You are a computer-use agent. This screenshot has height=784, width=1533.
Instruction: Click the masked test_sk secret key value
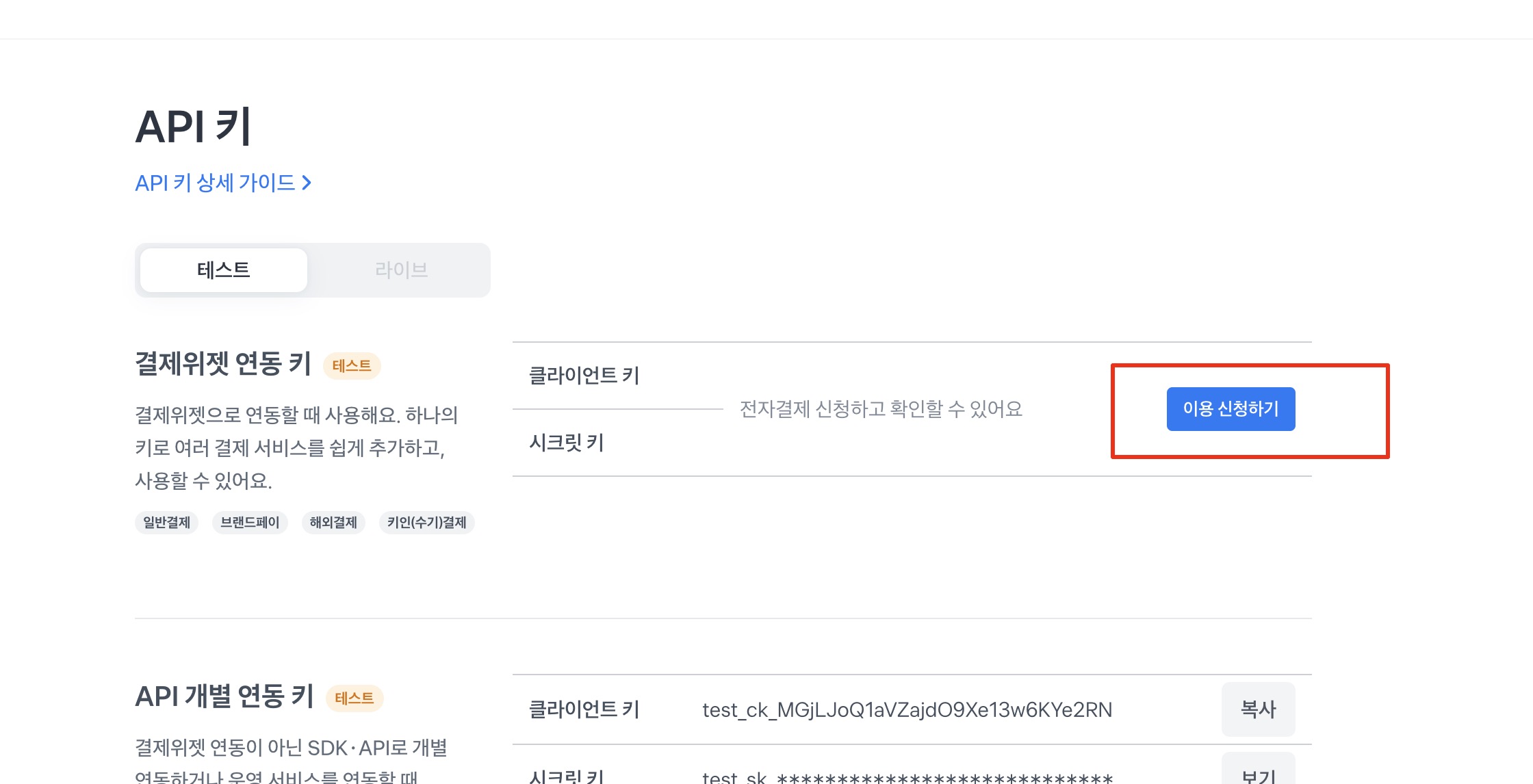(907, 777)
